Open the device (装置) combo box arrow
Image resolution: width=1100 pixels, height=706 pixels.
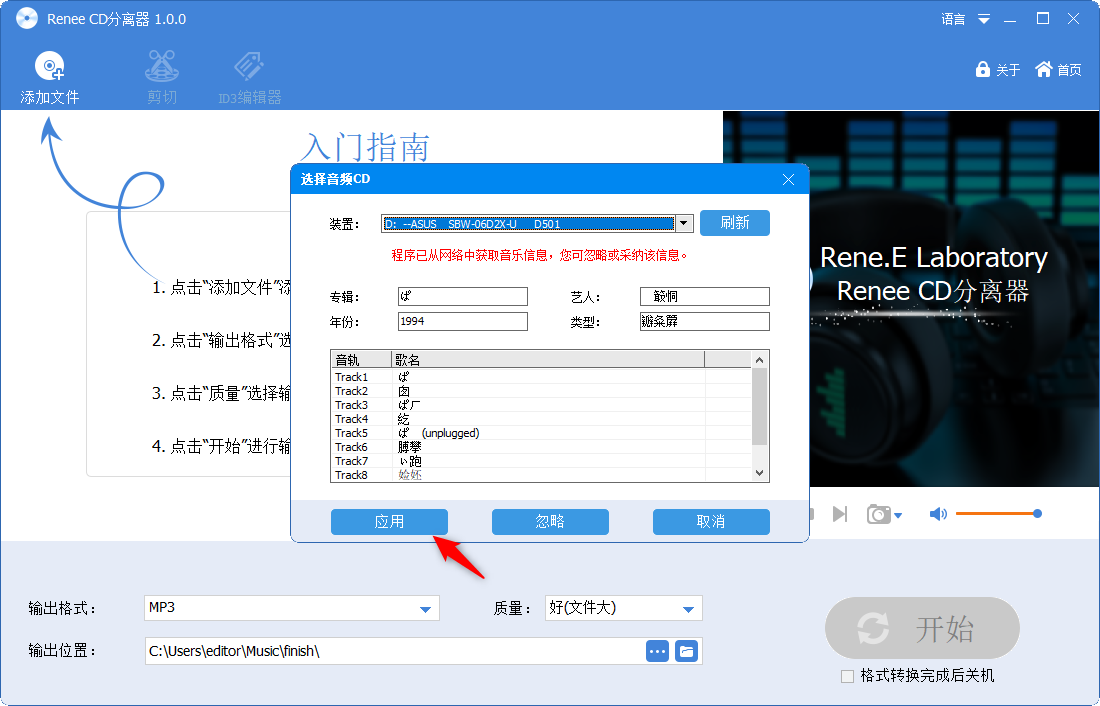coord(684,224)
